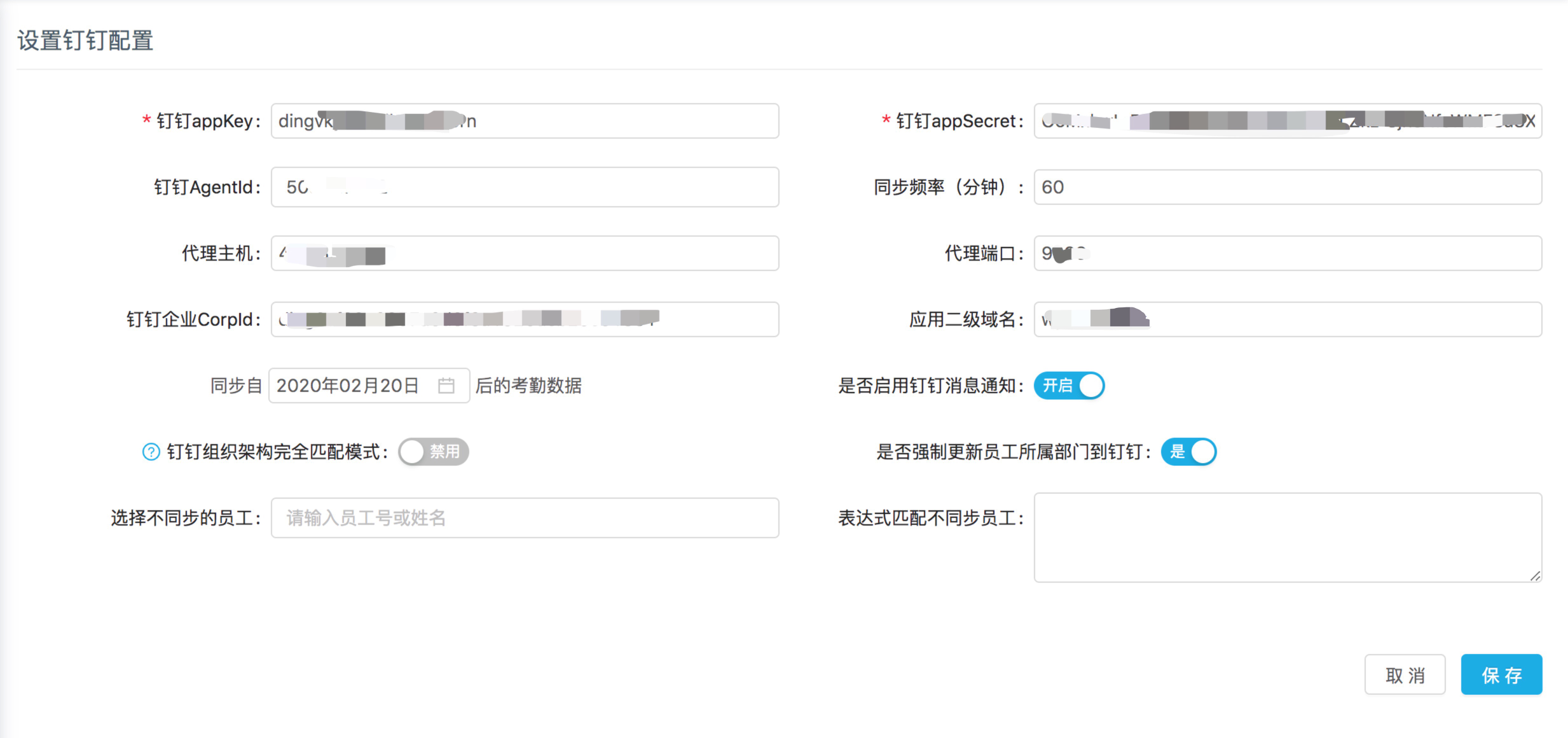Click the 代理端口 label

pyautogui.click(x=984, y=253)
